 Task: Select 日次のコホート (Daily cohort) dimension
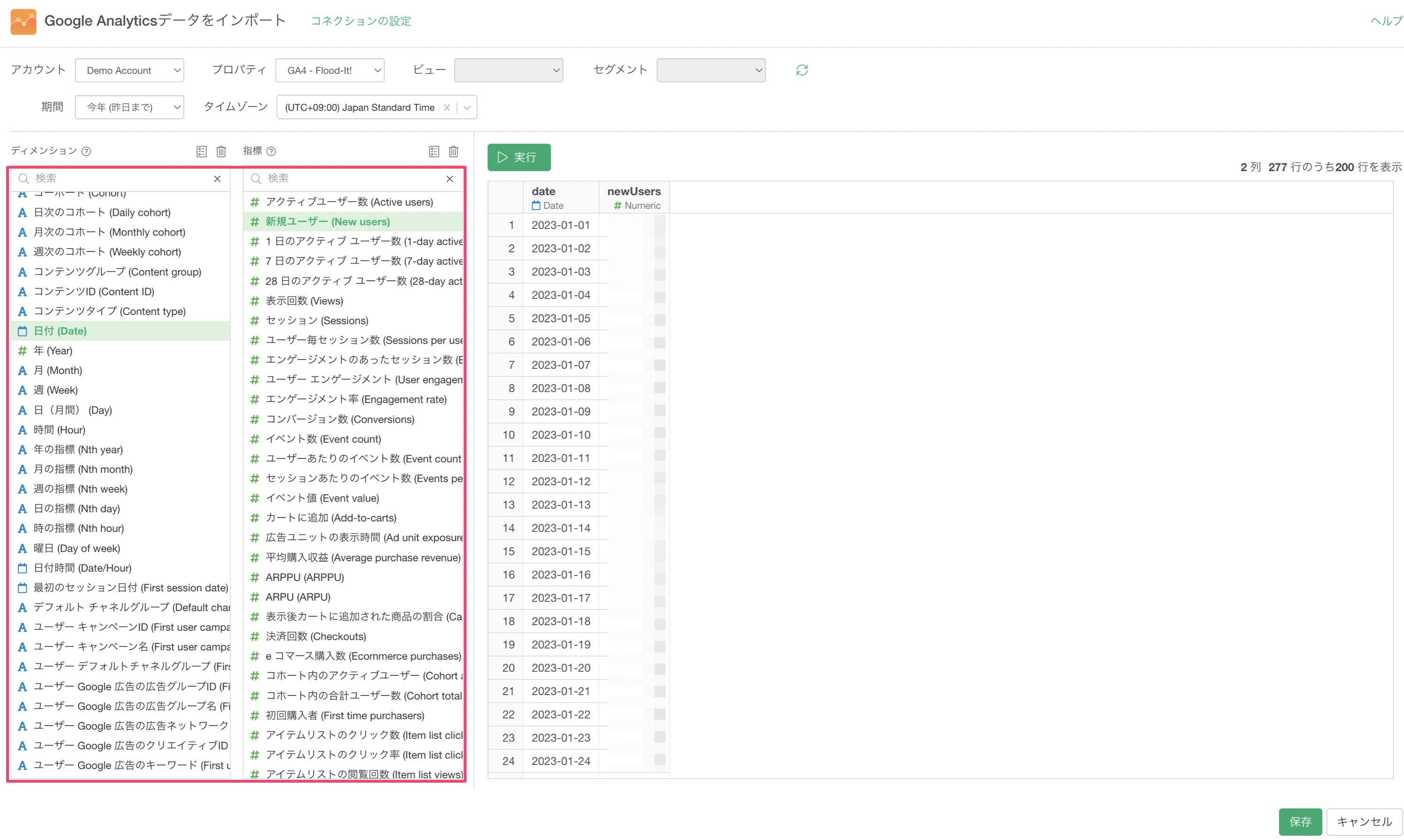tap(120, 212)
